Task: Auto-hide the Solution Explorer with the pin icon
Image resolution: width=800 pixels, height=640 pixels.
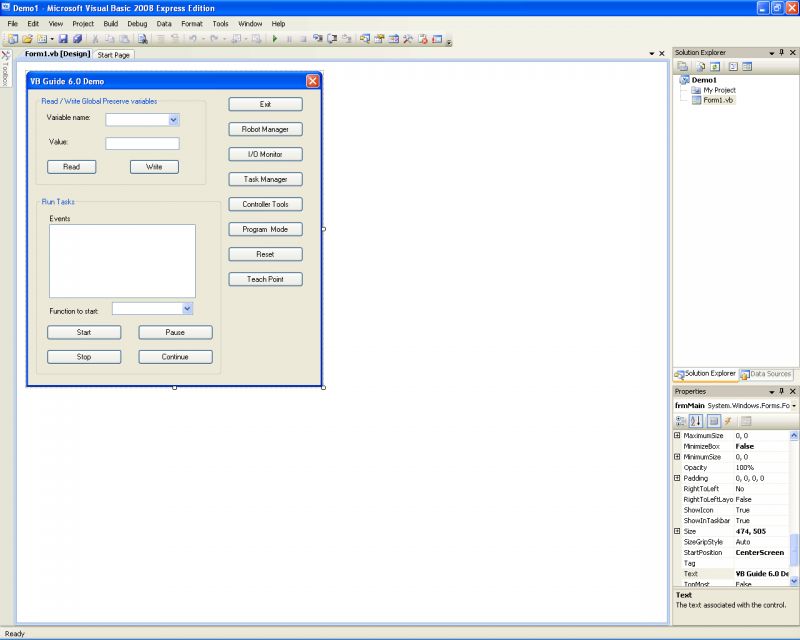Action: pyautogui.click(x=782, y=53)
